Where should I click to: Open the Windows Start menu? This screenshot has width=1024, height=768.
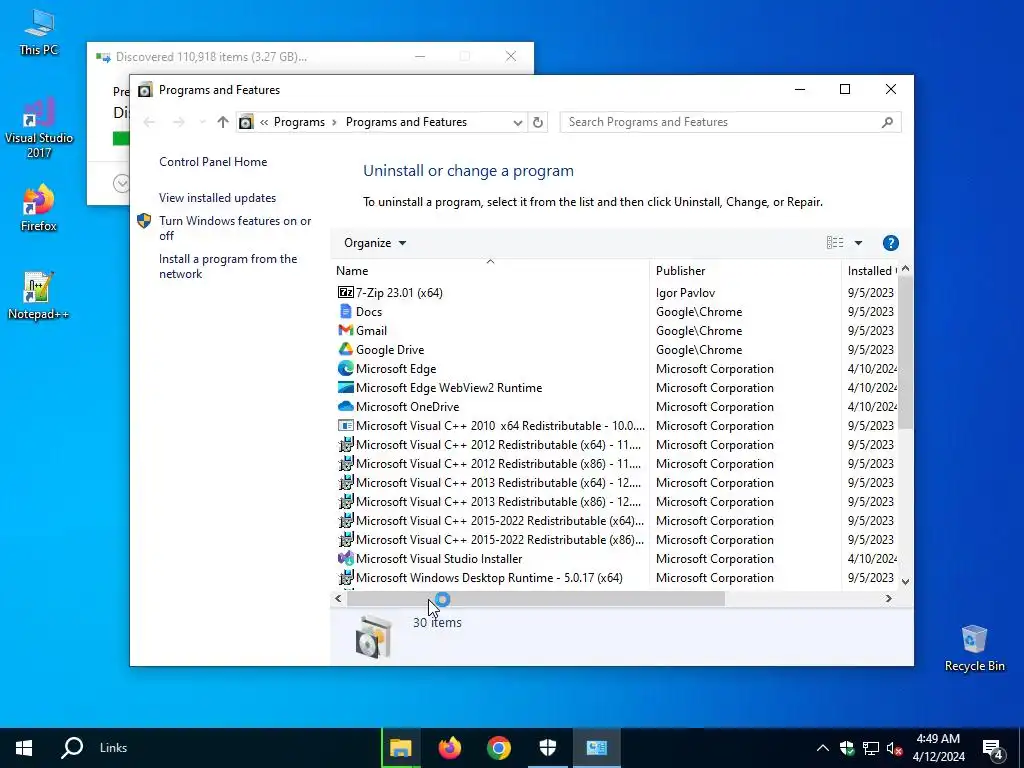pos(24,748)
